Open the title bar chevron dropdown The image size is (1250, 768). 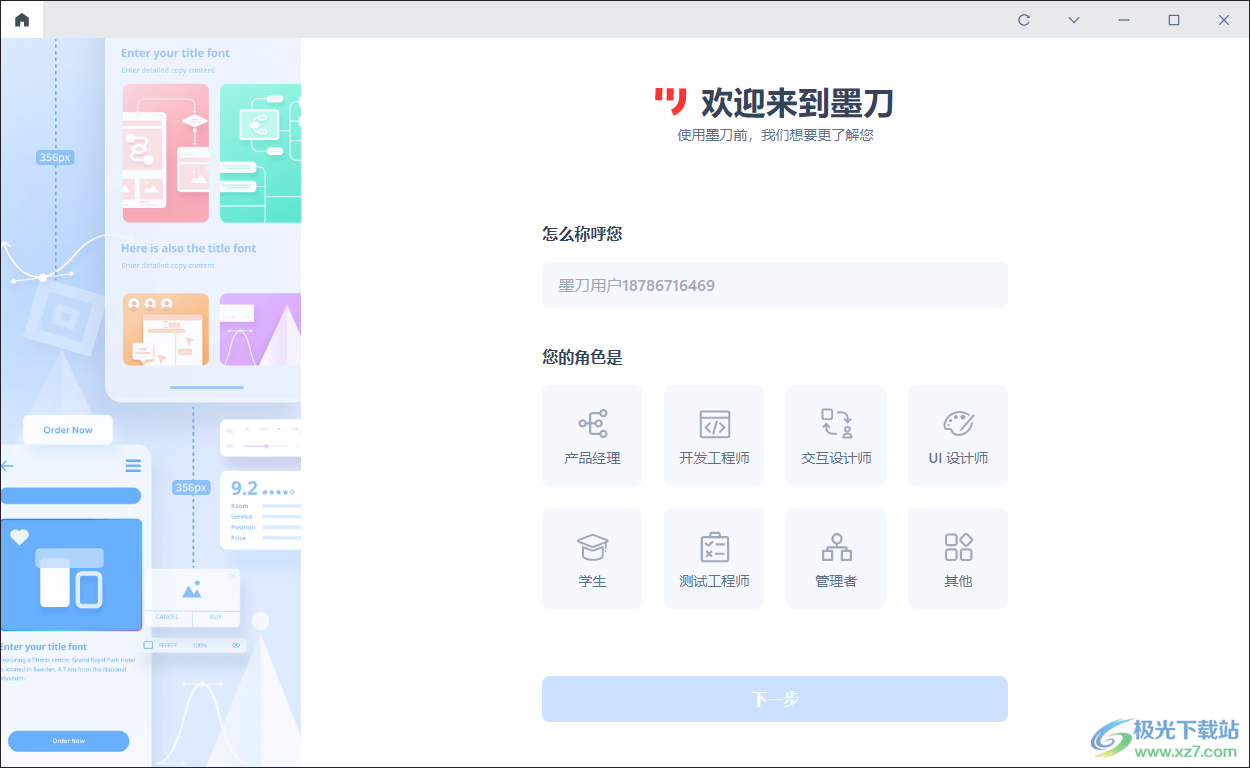pos(1073,19)
